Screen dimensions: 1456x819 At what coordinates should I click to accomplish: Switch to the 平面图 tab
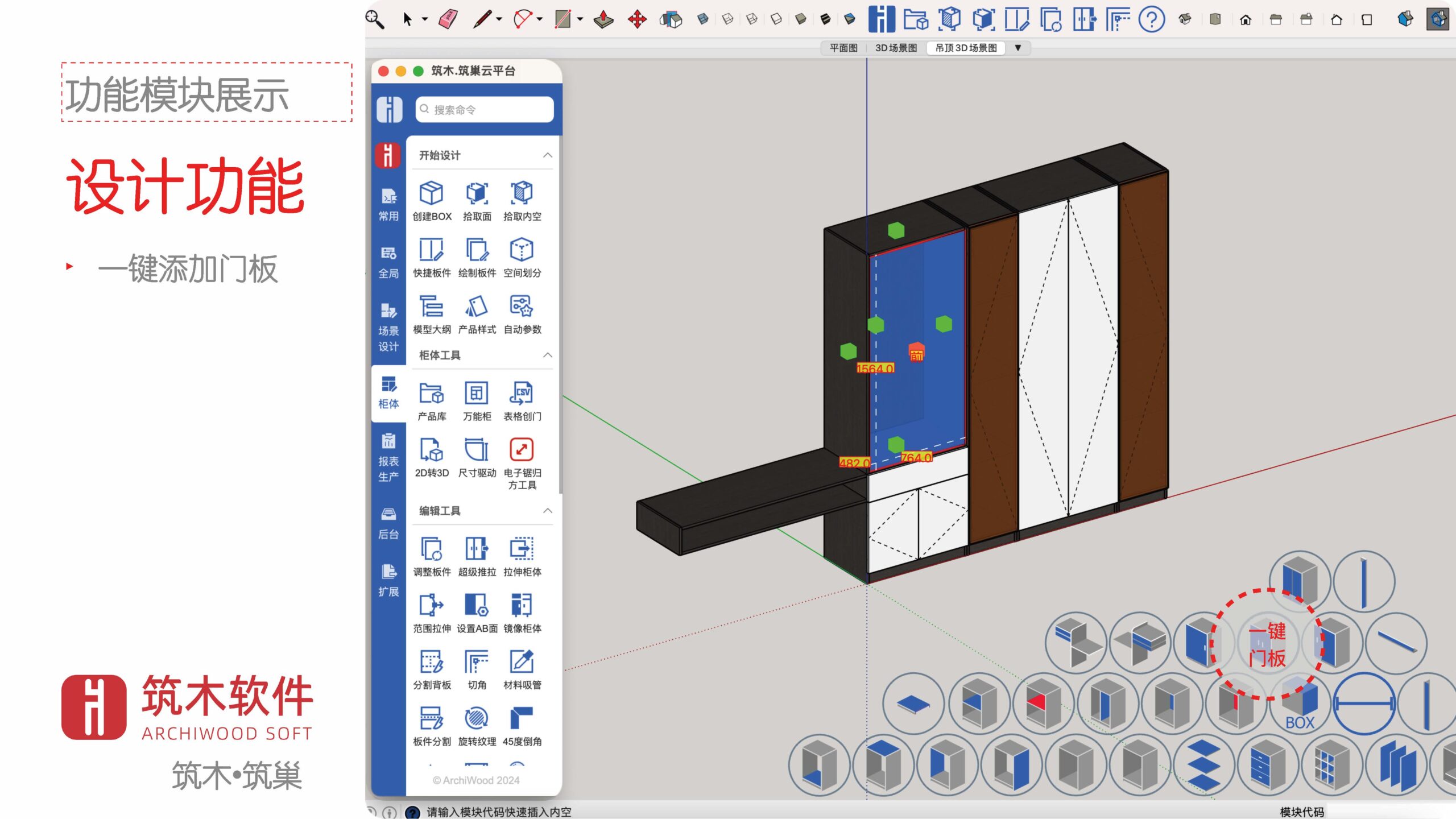point(843,48)
